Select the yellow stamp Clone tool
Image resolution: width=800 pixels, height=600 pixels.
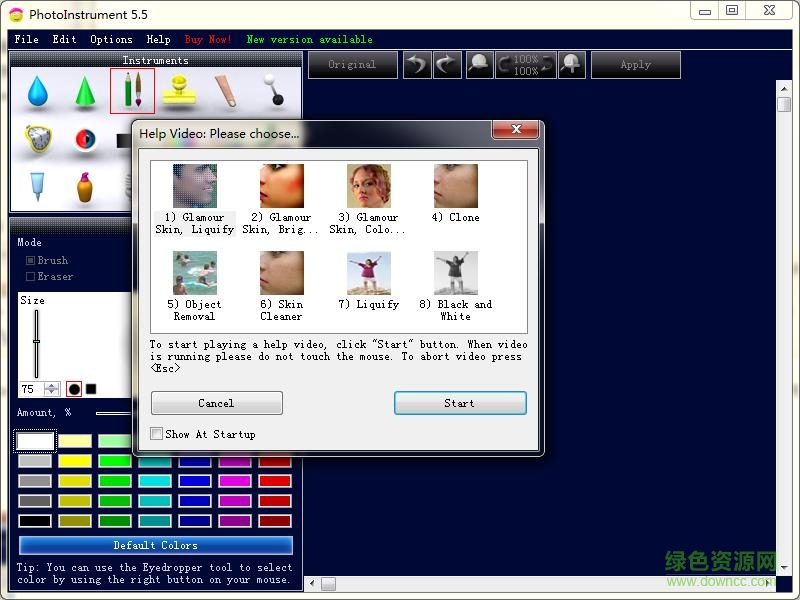pyautogui.click(x=179, y=91)
